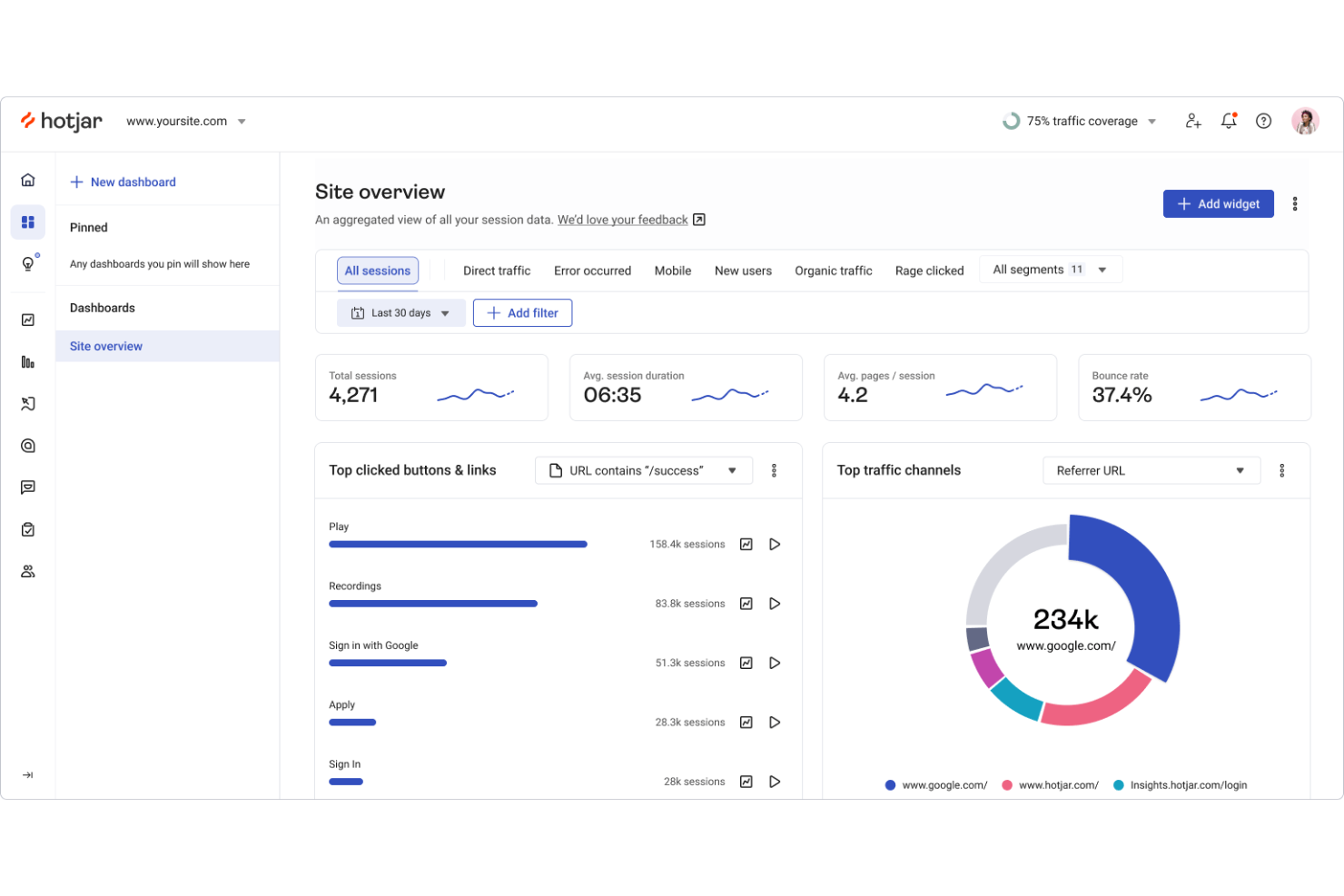Open the Last 30 days date range selector
Viewport: 1344px width, 896px height.
pyautogui.click(x=400, y=312)
